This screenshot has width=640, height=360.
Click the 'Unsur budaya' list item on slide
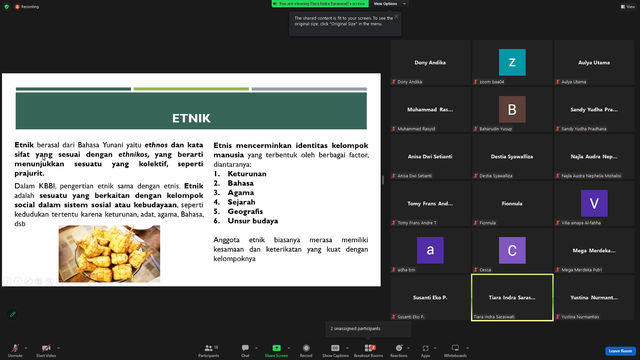click(253, 221)
